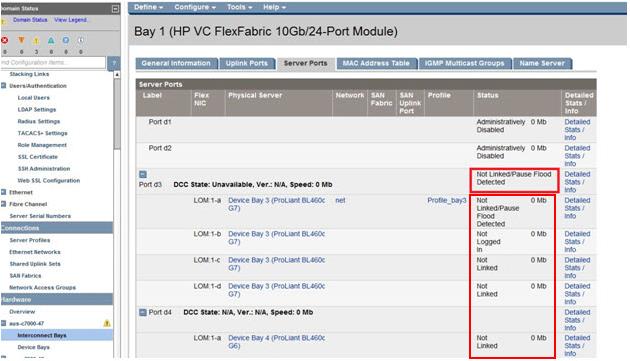Click the grey informational status icon

coord(81,40)
